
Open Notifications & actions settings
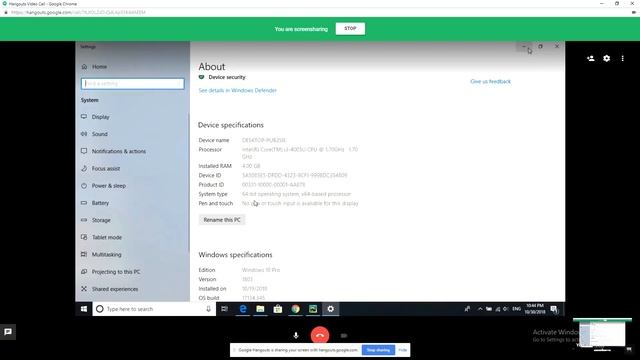118,151
